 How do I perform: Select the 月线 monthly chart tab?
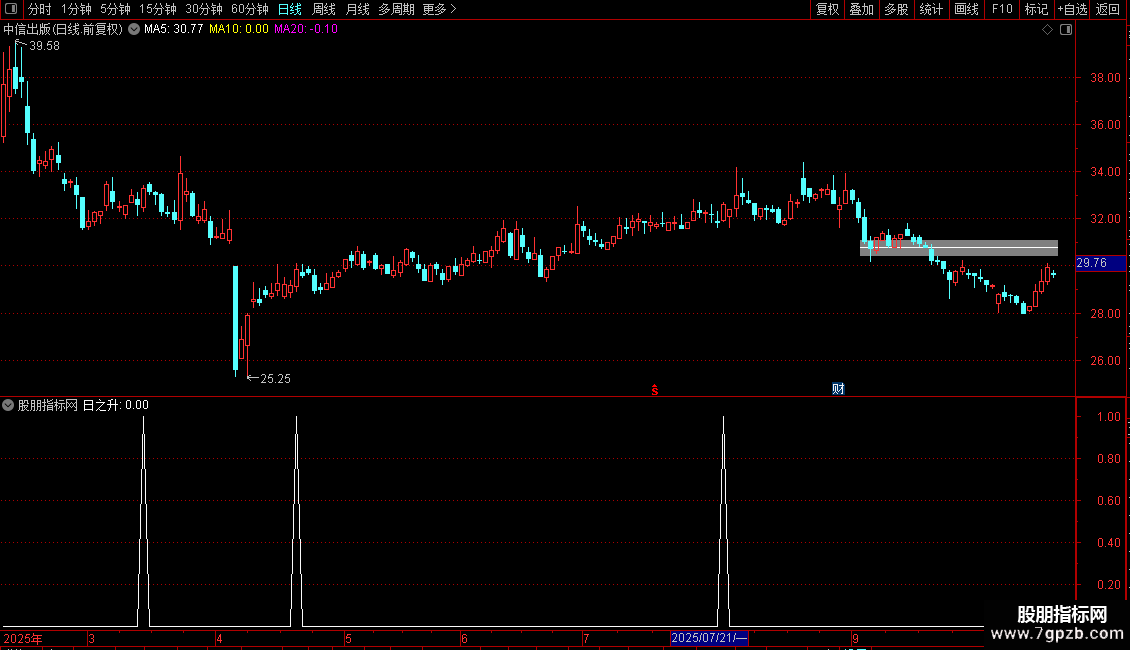point(357,9)
